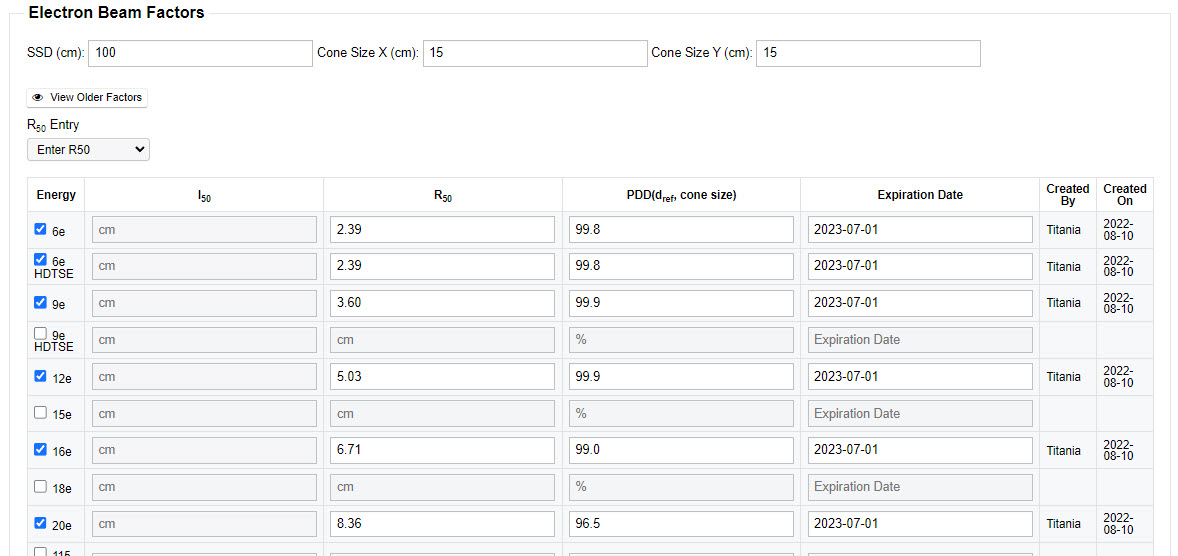Edit the R50 value 8.36 for 20e
The height and width of the screenshot is (556, 1178).
[442, 524]
